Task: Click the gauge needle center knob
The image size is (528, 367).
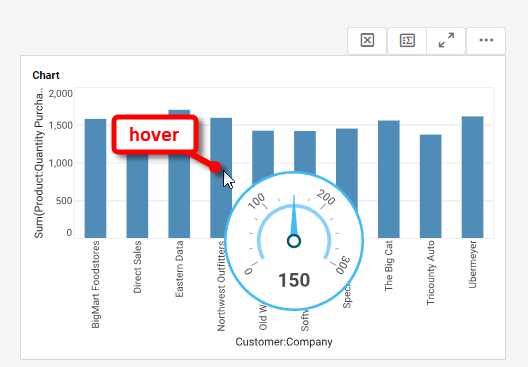Action: (x=294, y=241)
